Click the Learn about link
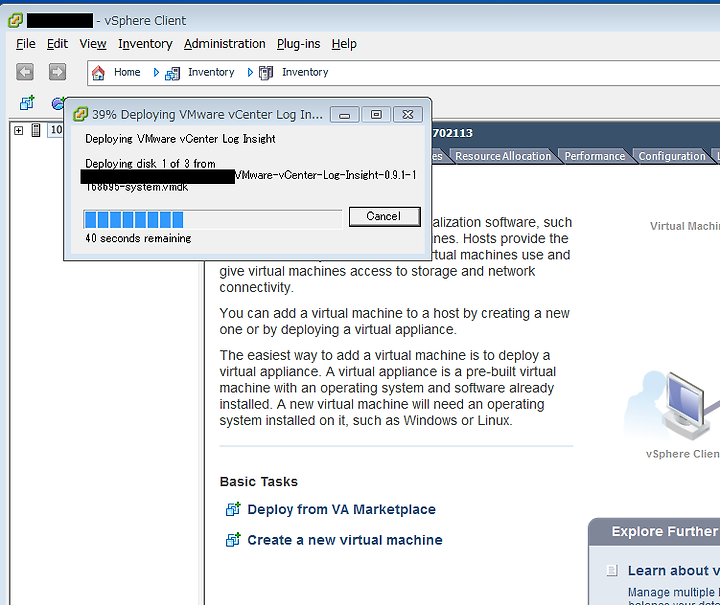 point(674,571)
